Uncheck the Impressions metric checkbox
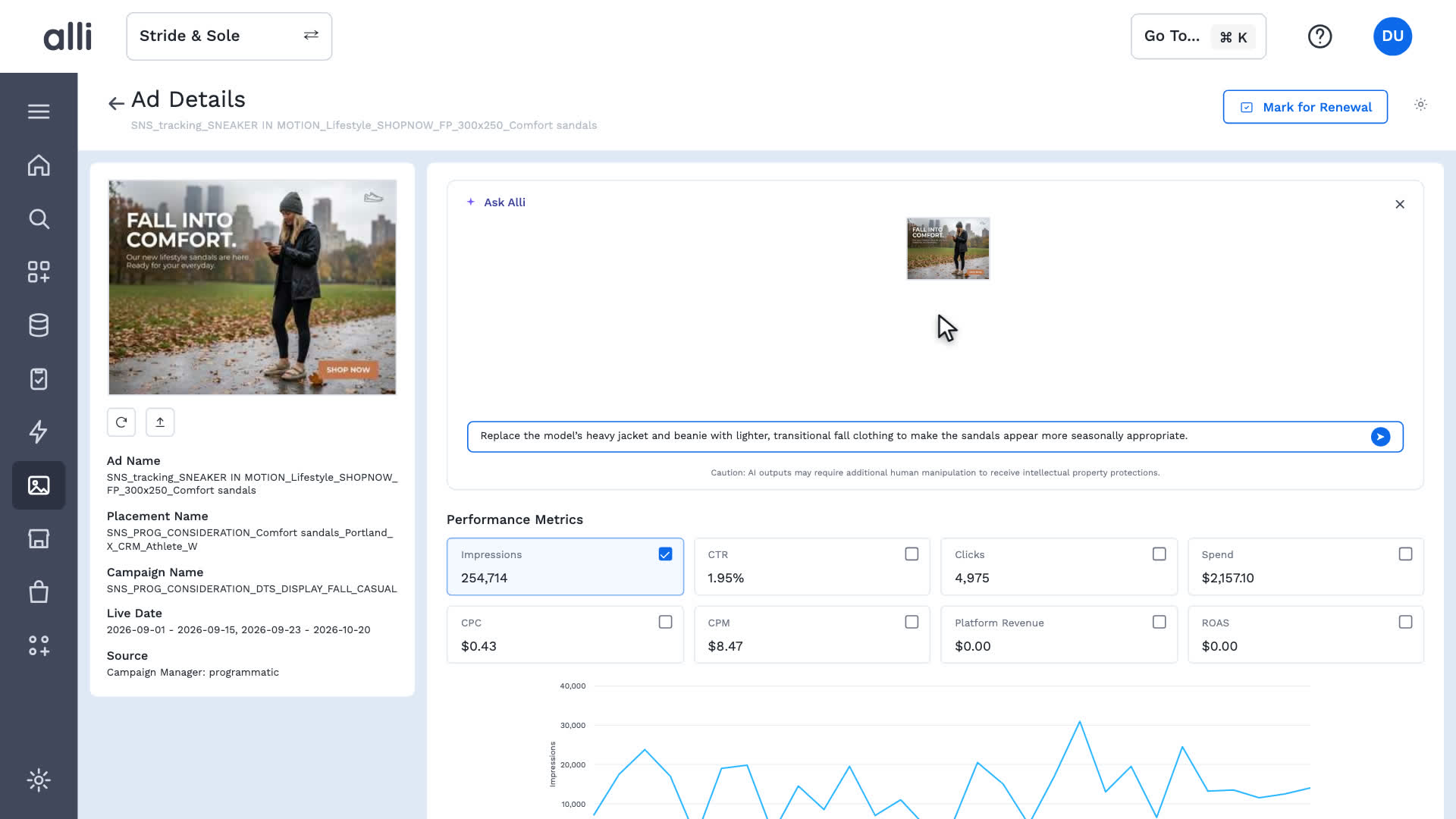This screenshot has width=1456, height=819. pyautogui.click(x=665, y=554)
